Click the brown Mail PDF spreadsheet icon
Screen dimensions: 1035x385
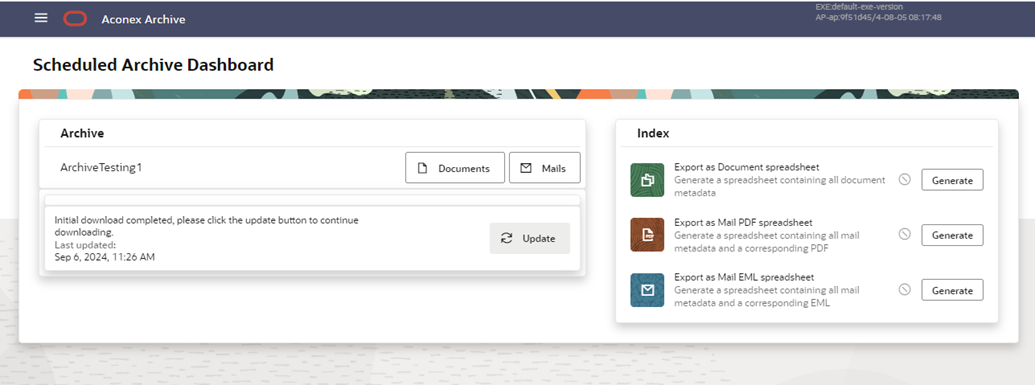point(648,235)
